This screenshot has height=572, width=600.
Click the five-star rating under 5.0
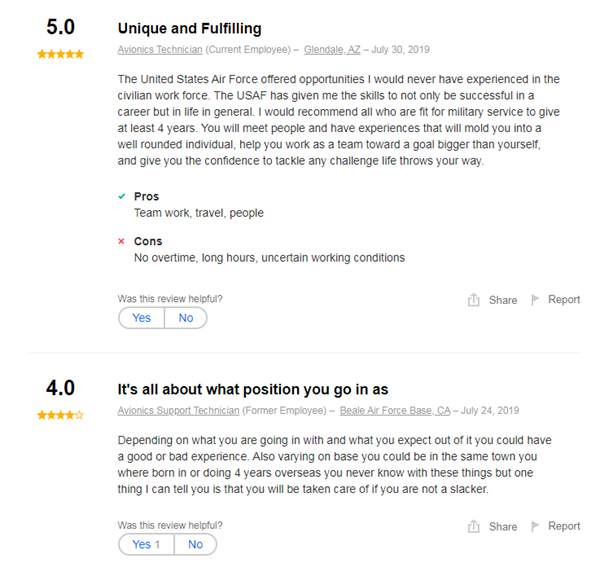pos(60,54)
